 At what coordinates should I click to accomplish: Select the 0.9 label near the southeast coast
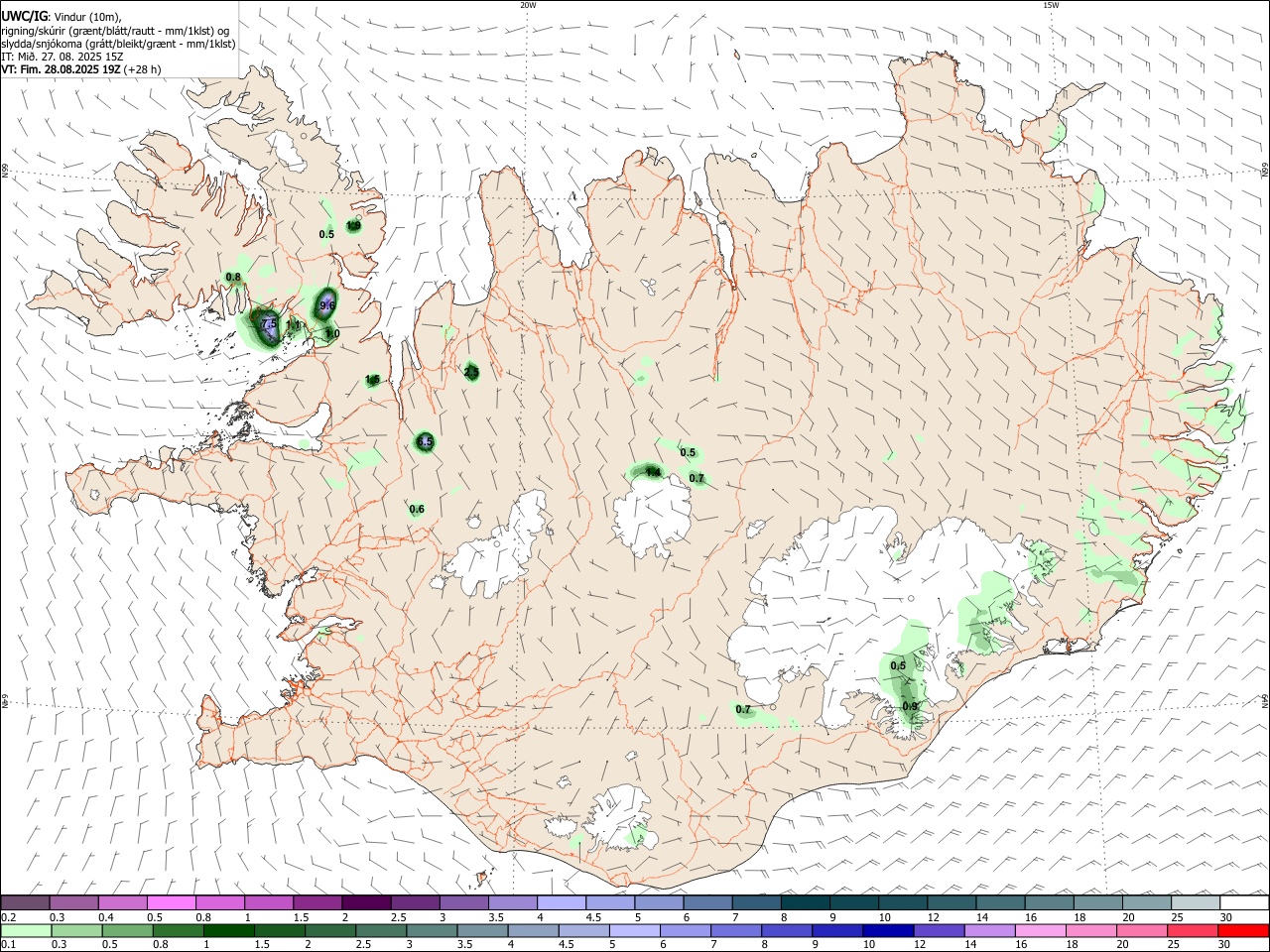tap(910, 706)
